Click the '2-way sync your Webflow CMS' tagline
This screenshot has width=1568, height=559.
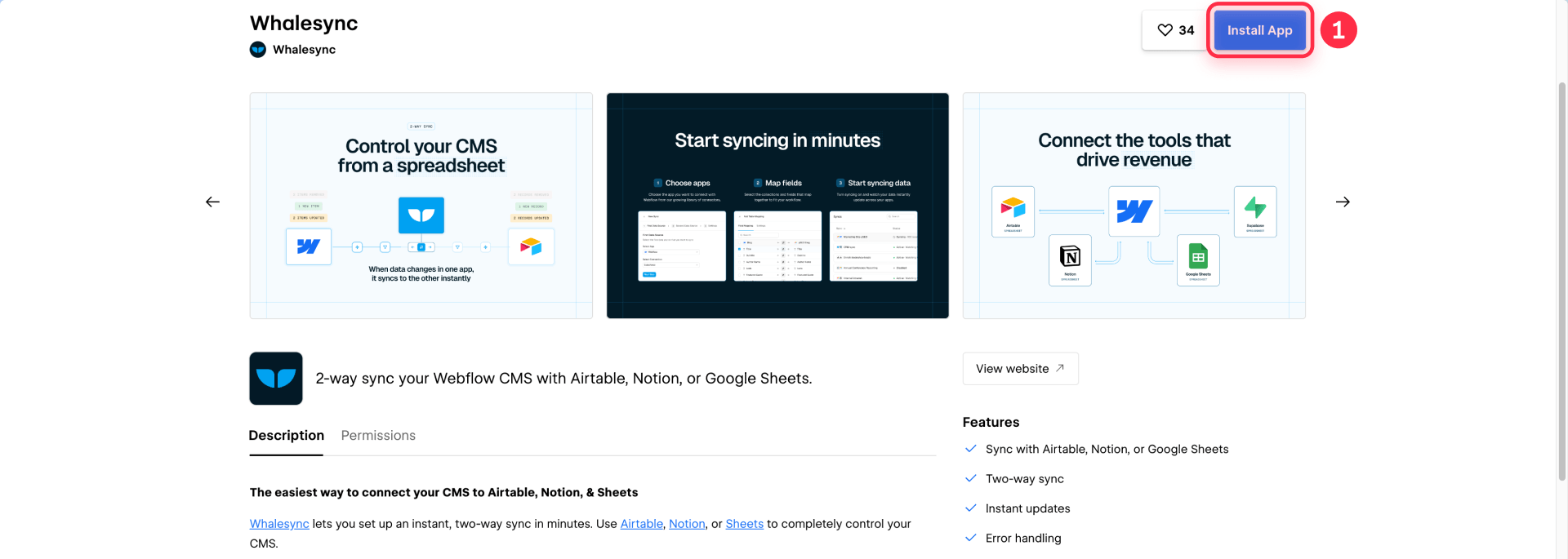coord(563,379)
